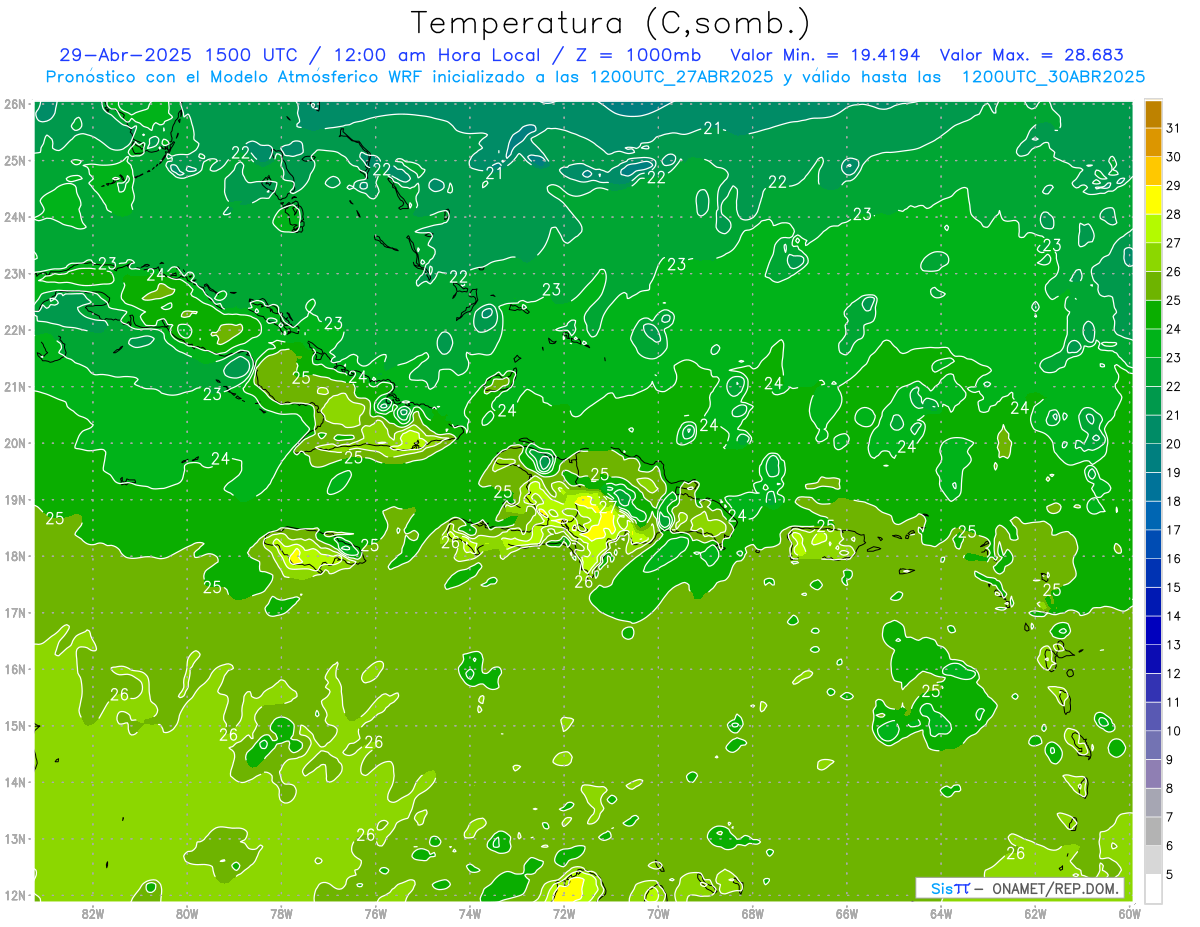Click the legend scale label '5'

coord(1171,875)
